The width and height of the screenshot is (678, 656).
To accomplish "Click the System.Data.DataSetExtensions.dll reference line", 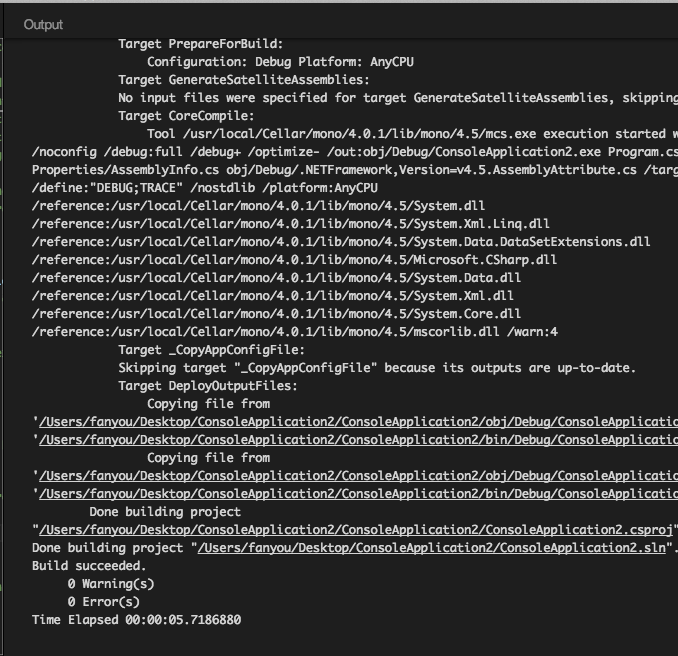I will [x=341, y=242].
